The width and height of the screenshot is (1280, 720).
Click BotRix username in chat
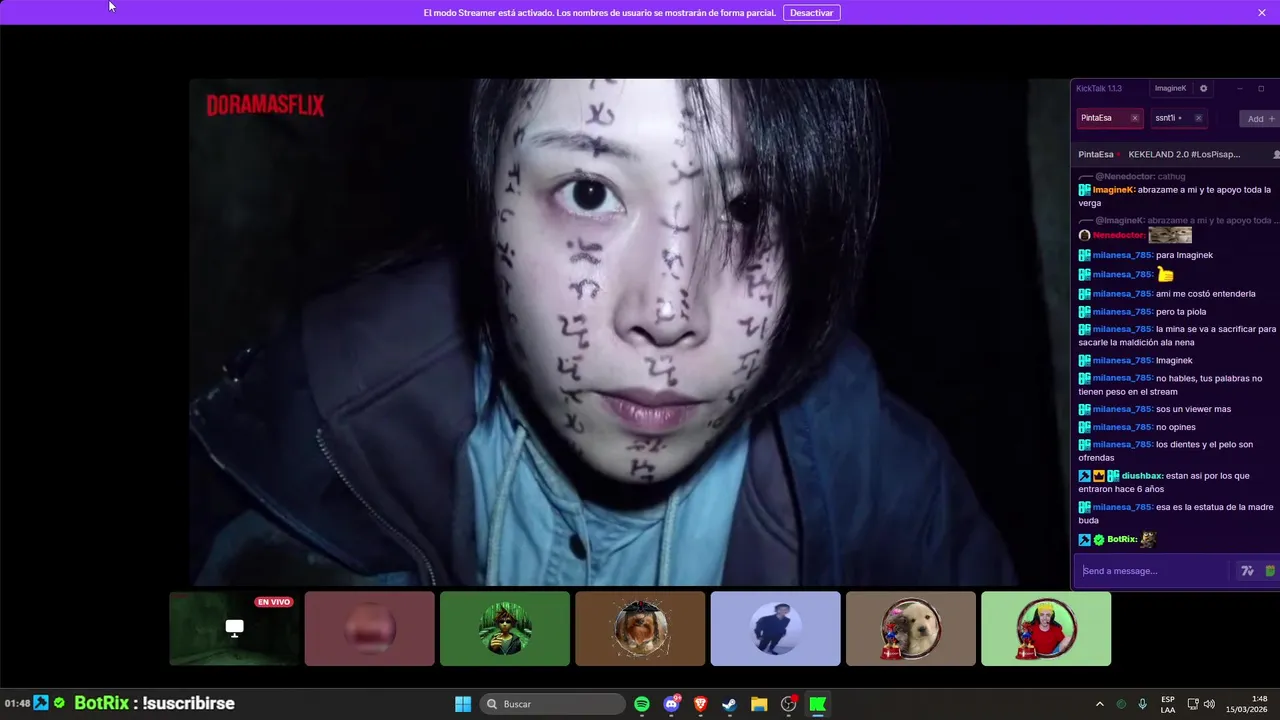[1122, 540]
